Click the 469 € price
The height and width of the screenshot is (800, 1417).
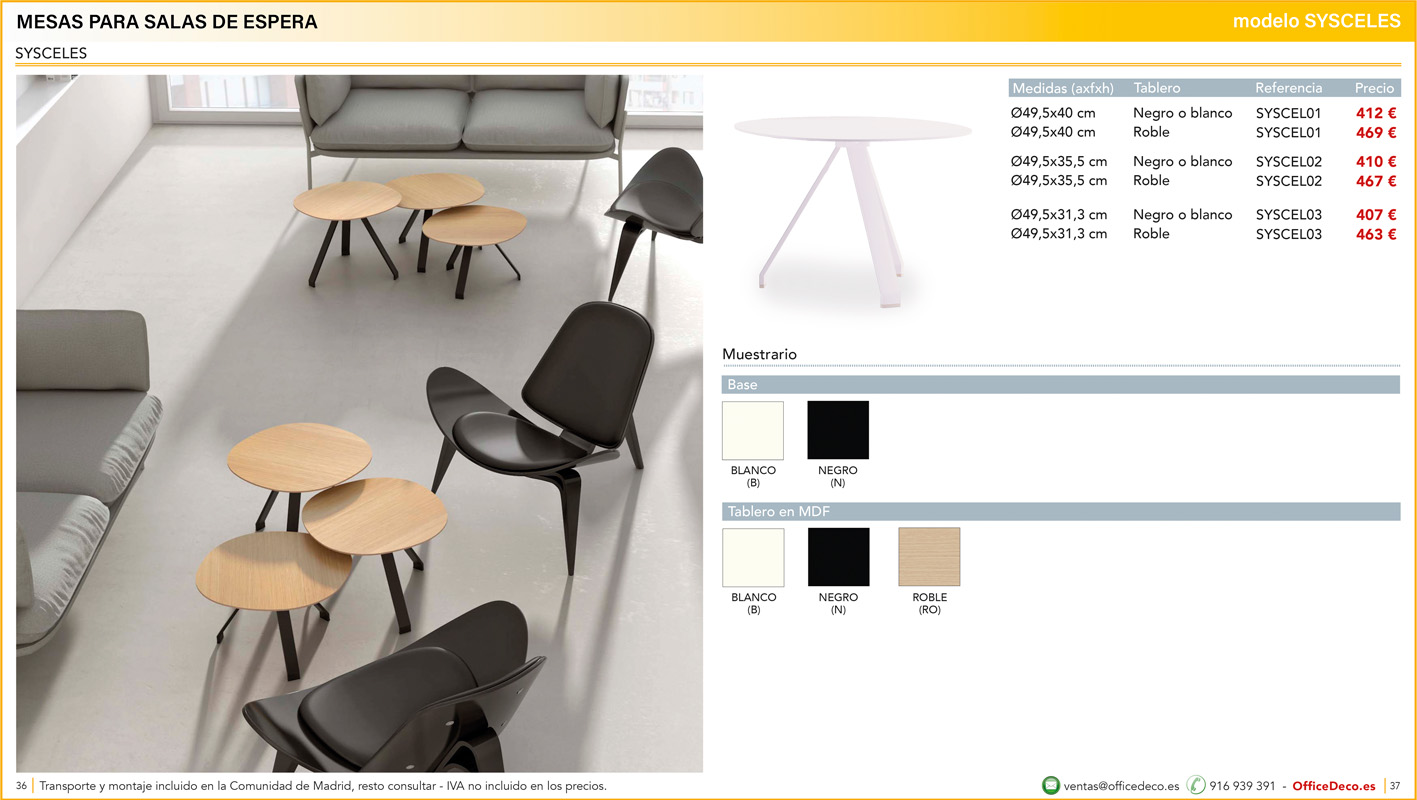[x=1376, y=133]
